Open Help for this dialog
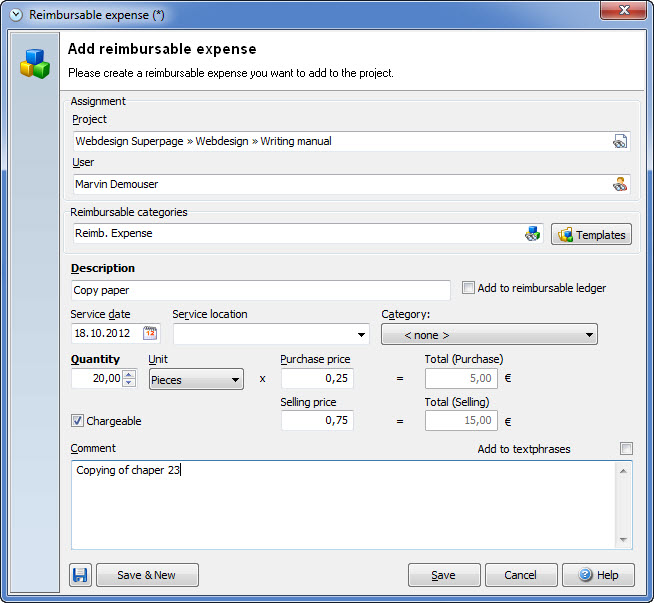 598,575
